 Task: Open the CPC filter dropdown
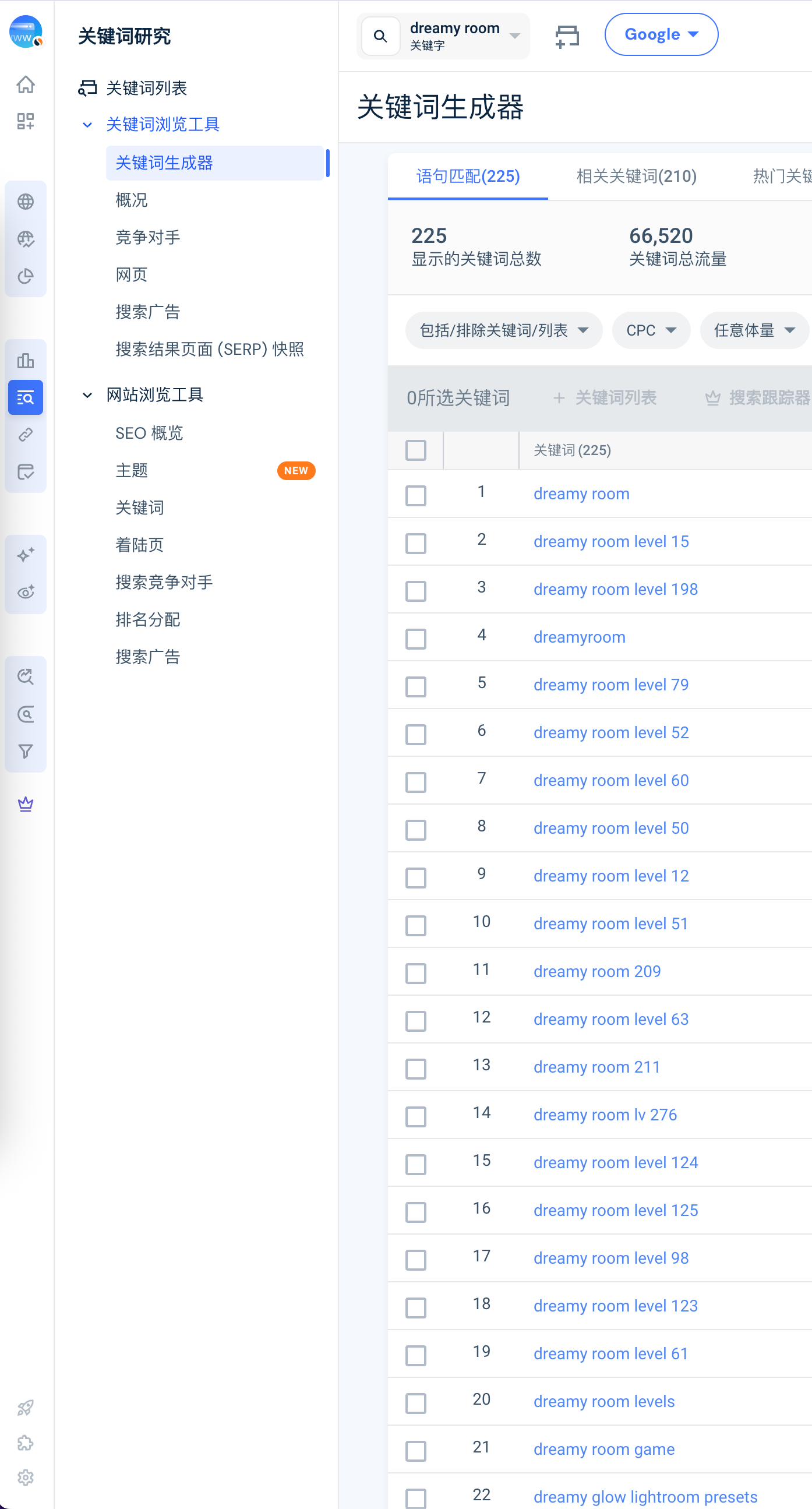coord(651,330)
